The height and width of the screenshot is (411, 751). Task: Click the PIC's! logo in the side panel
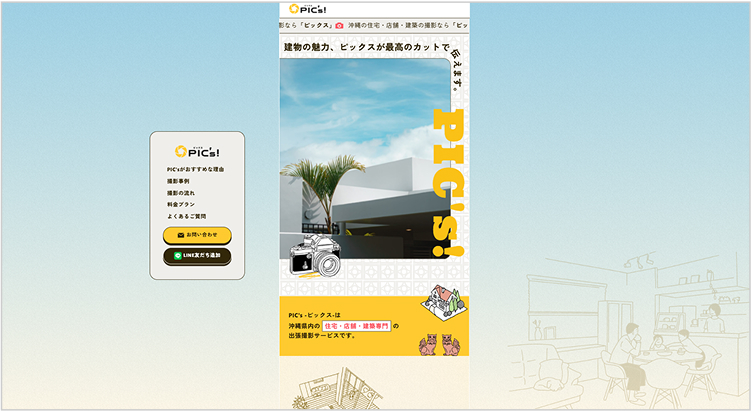point(197,151)
